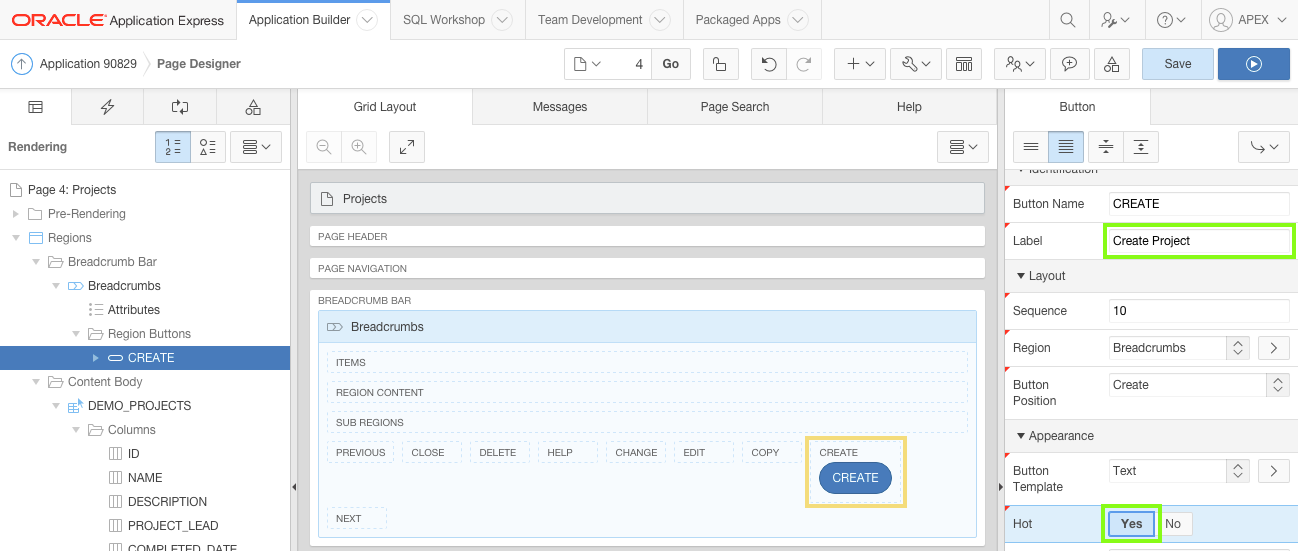Click the zoom out magnifier icon

(x=324, y=147)
